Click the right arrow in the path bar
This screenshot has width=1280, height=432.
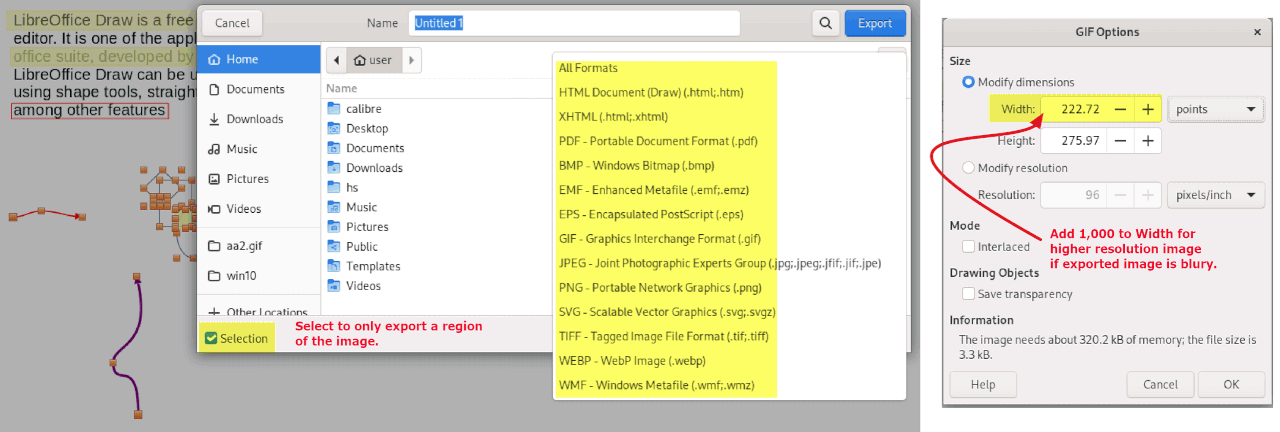[411, 60]
